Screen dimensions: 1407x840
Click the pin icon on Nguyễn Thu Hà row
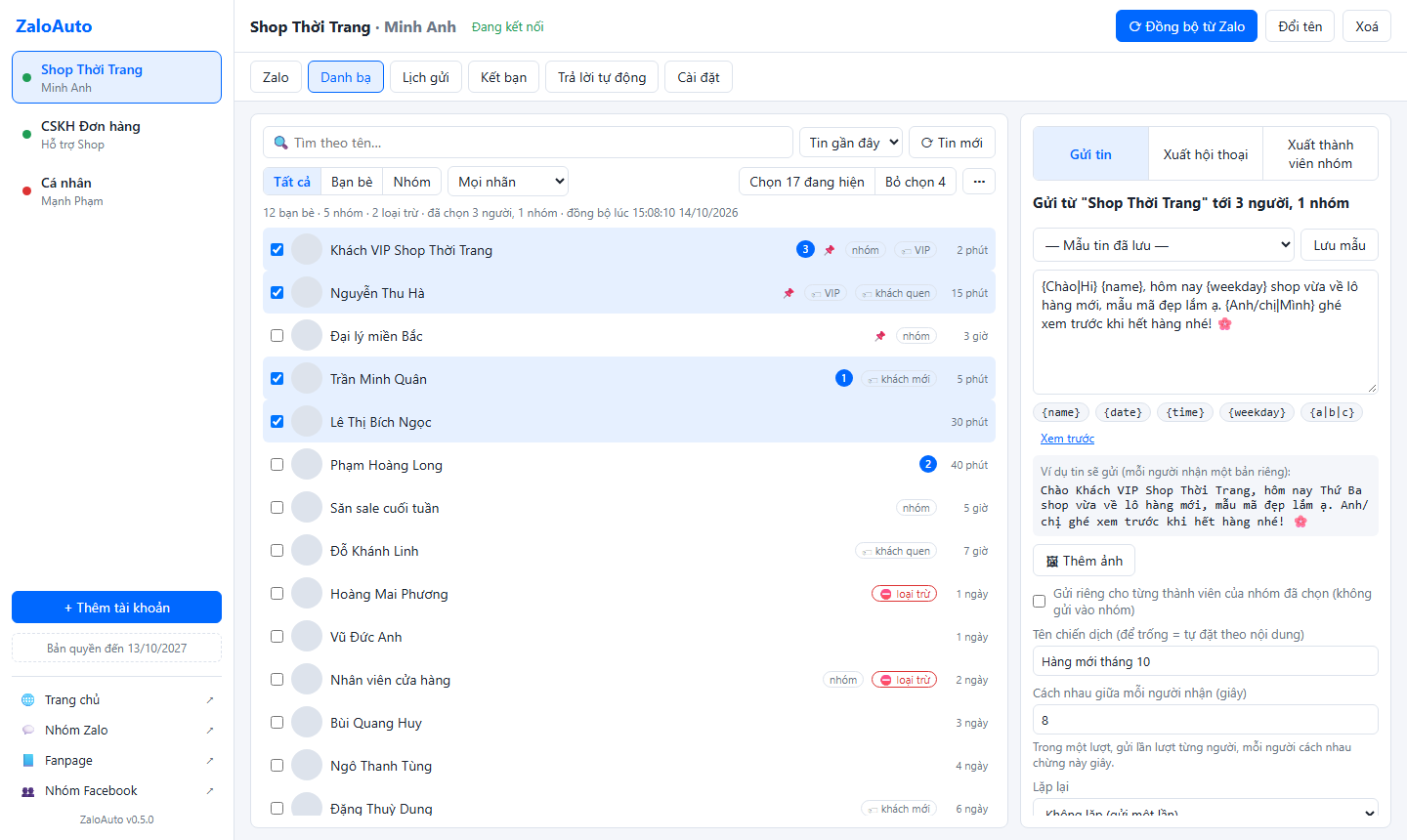coord(789,293)
